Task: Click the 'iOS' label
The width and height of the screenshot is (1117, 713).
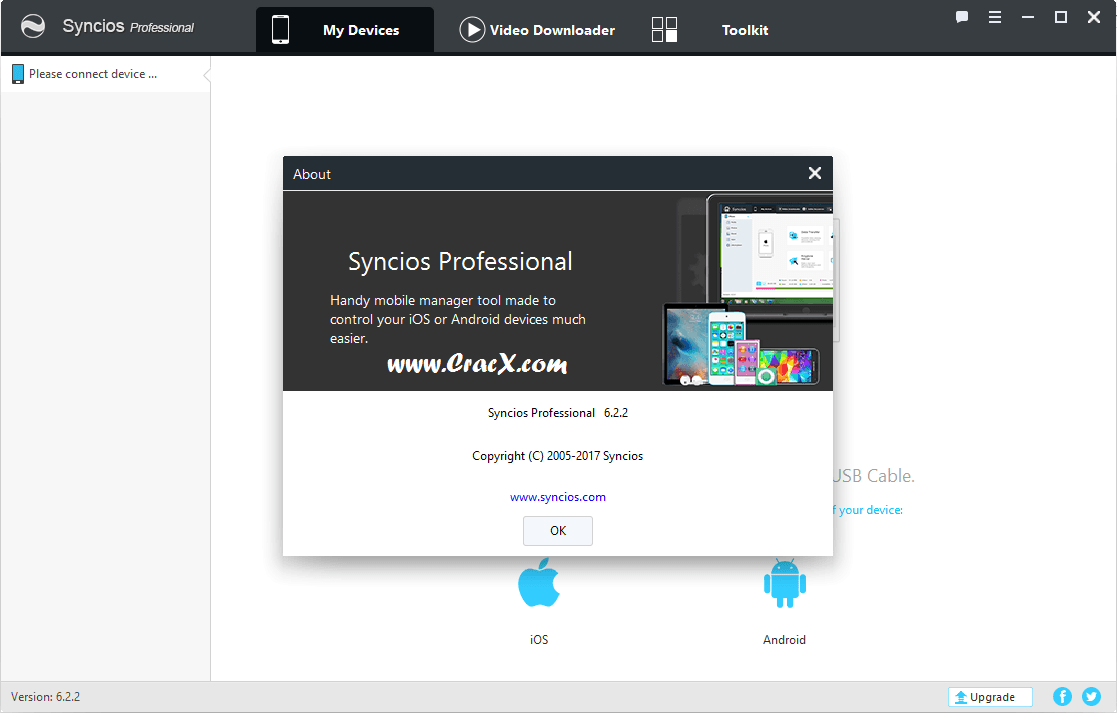Action: click(x=539, y=640)
